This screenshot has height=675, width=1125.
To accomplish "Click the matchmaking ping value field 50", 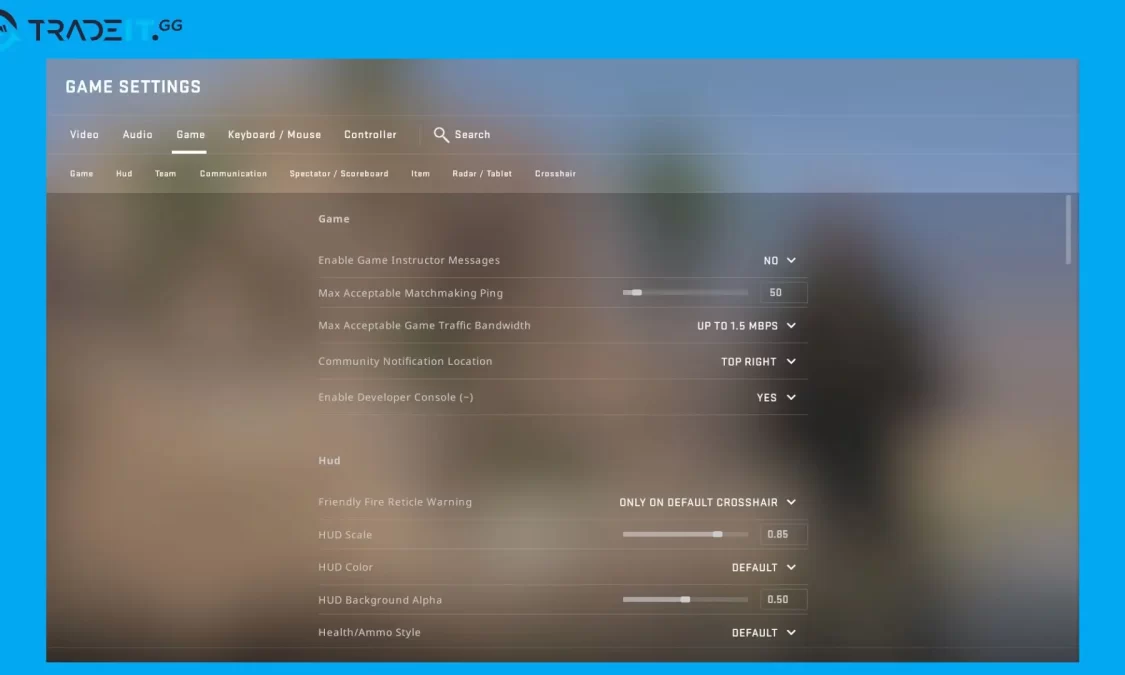I will pyautogui.click(x=783, y=293).
